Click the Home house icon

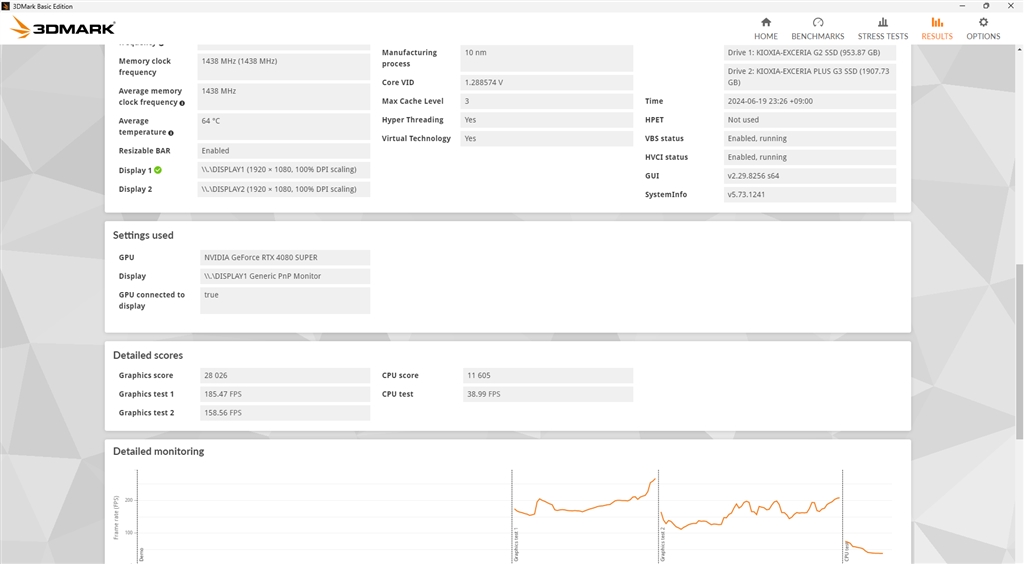click(766, 22)
